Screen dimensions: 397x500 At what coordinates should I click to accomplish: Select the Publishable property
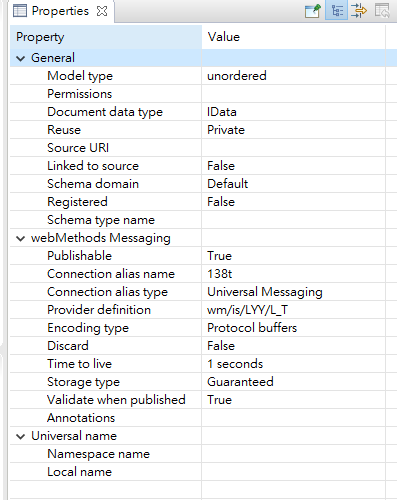(x=80, y=256)
